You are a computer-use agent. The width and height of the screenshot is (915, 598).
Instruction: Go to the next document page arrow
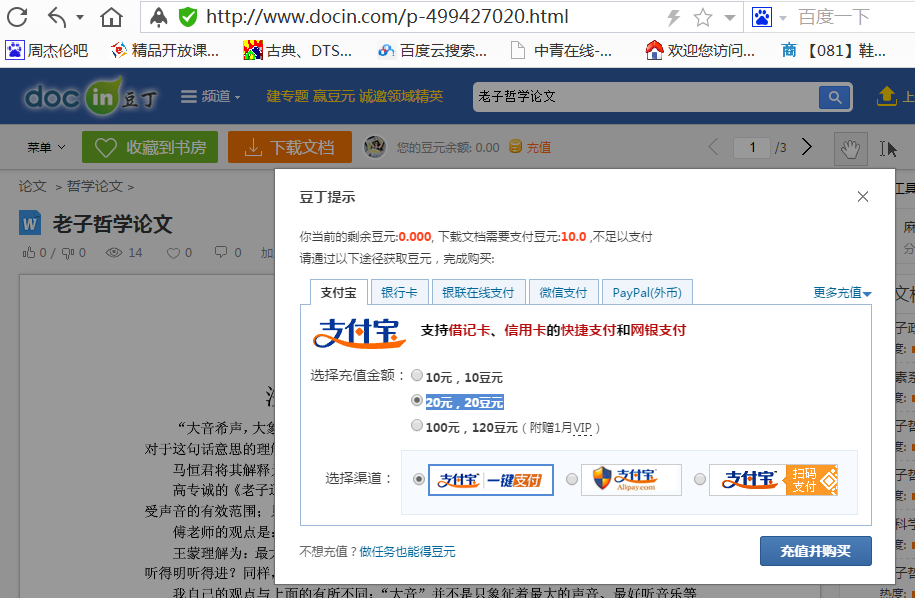pyautogui.click(x=806, y=147)
